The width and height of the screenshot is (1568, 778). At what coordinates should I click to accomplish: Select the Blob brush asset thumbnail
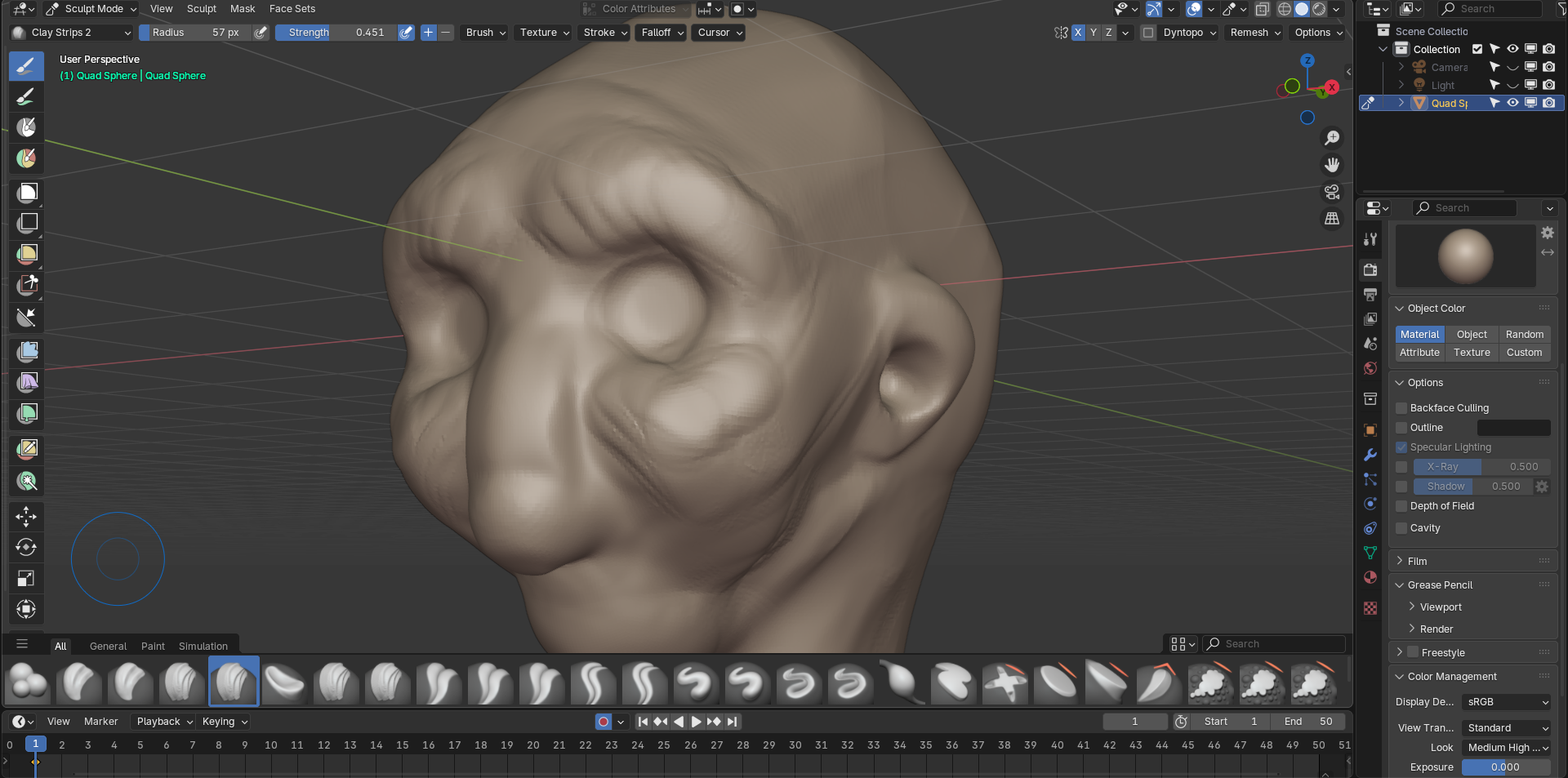pyautogui.click(x=29, y=682)
